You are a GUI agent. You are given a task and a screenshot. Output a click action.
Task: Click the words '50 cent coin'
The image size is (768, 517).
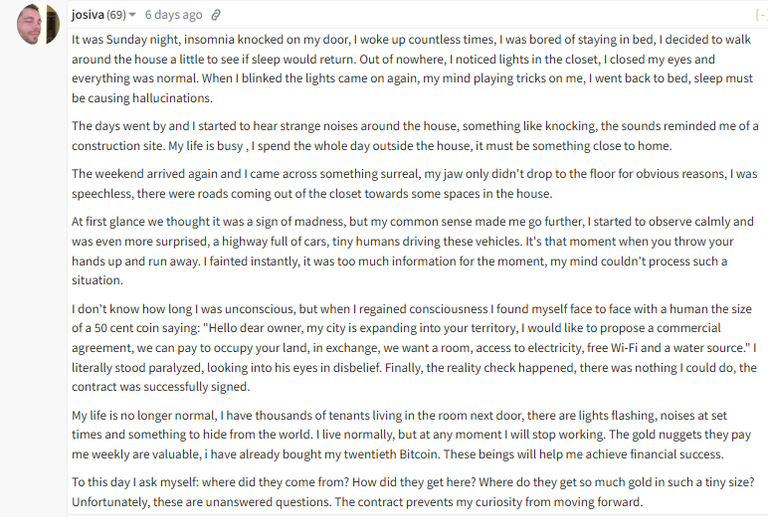[x=127, y=328]
